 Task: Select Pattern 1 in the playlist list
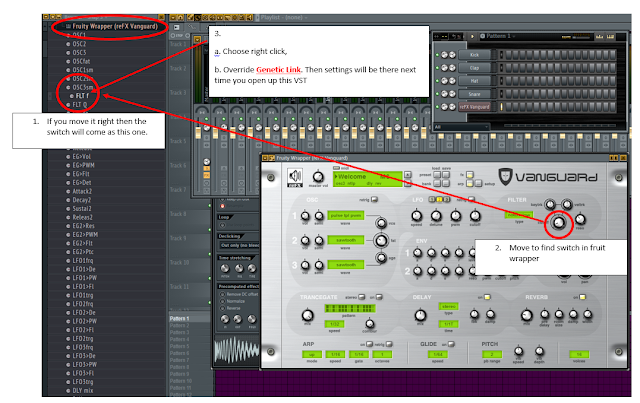180,318
